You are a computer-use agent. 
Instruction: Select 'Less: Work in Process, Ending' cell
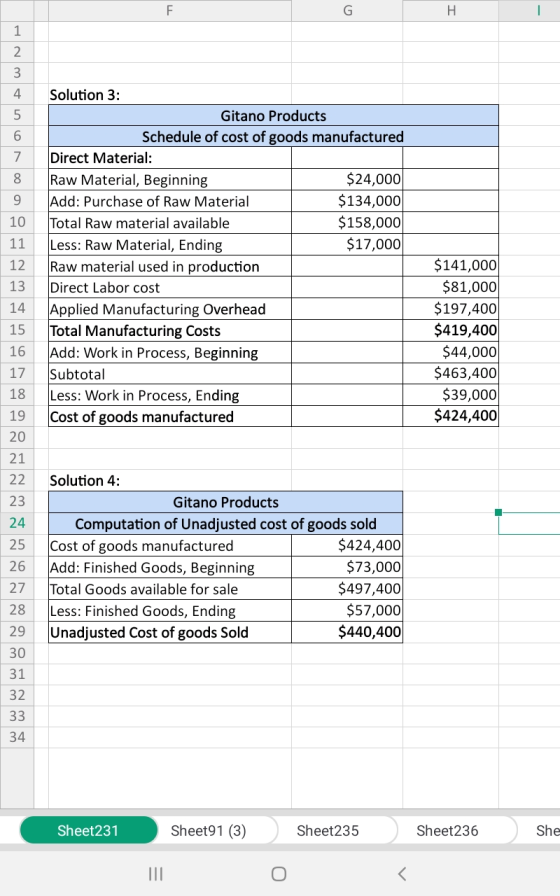click(170, 395)
